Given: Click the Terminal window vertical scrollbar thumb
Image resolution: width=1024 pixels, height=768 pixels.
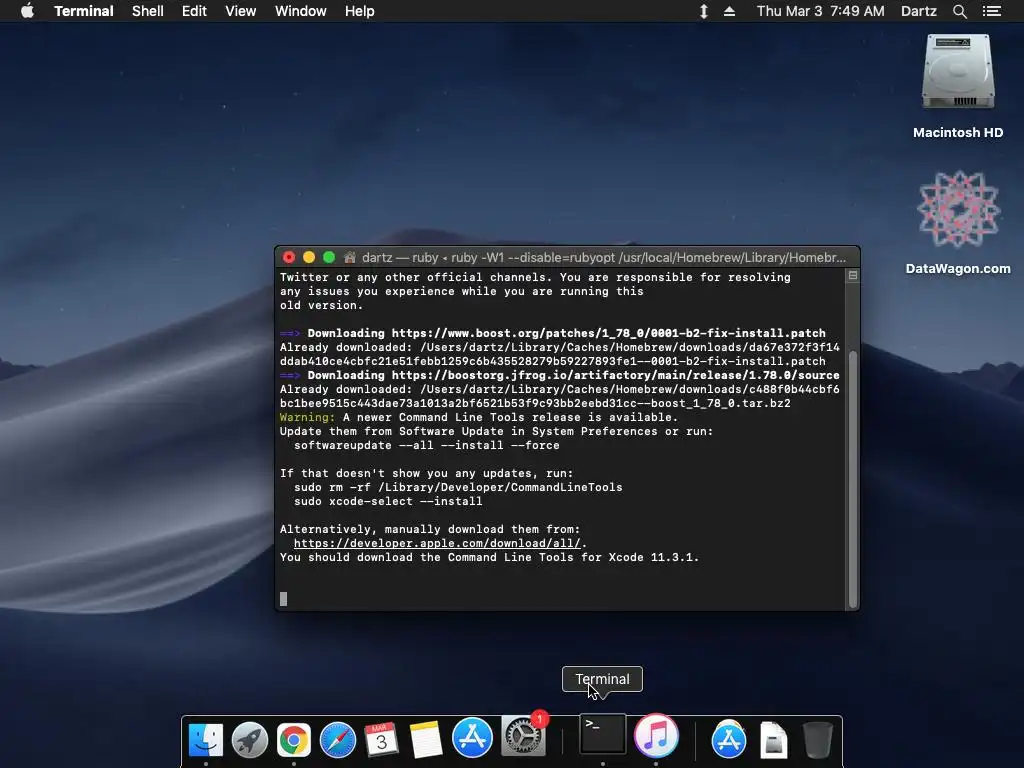Looking at the screenshot, I should [x=852, y=480].
